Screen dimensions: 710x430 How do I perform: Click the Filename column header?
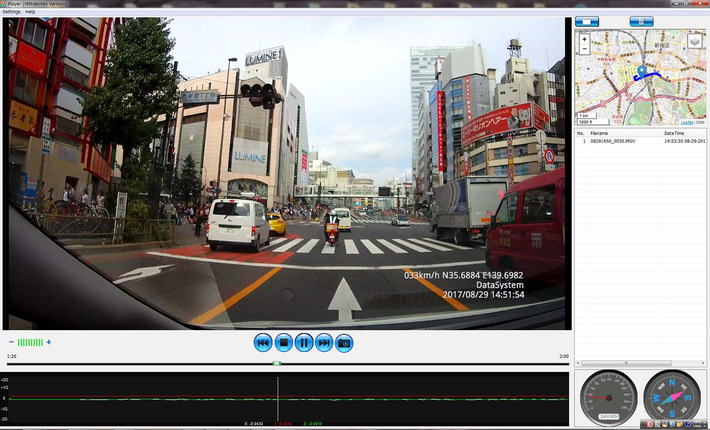600,132
